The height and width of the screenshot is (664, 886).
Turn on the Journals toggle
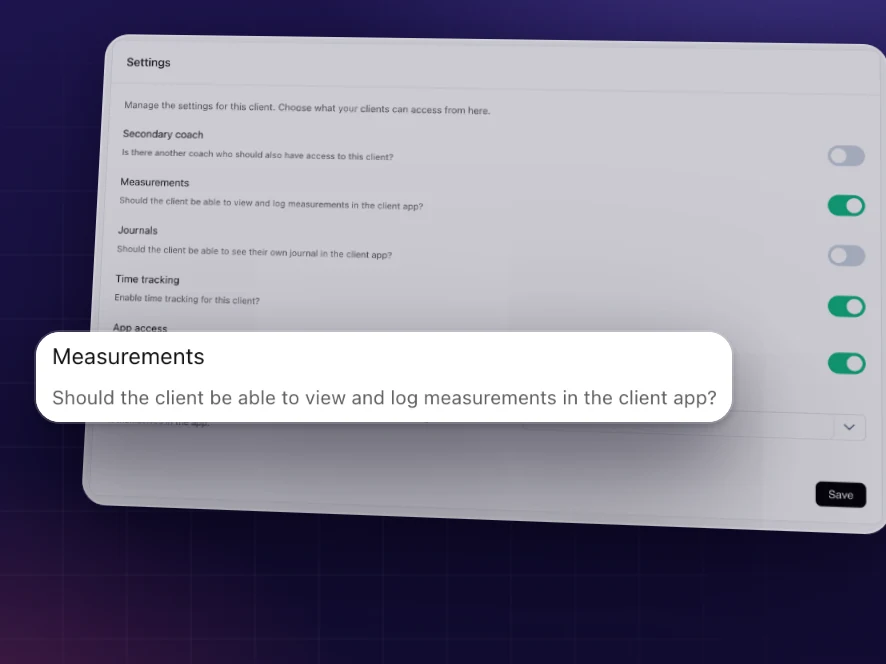(x=846, y=255)
